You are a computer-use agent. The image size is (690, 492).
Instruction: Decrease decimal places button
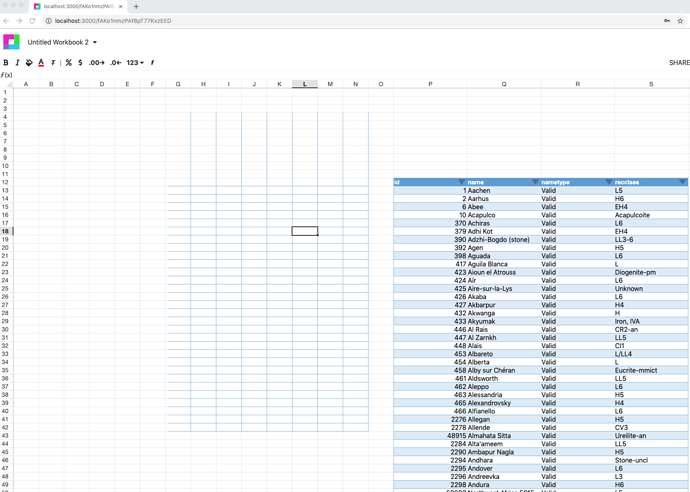pos(115,63)
